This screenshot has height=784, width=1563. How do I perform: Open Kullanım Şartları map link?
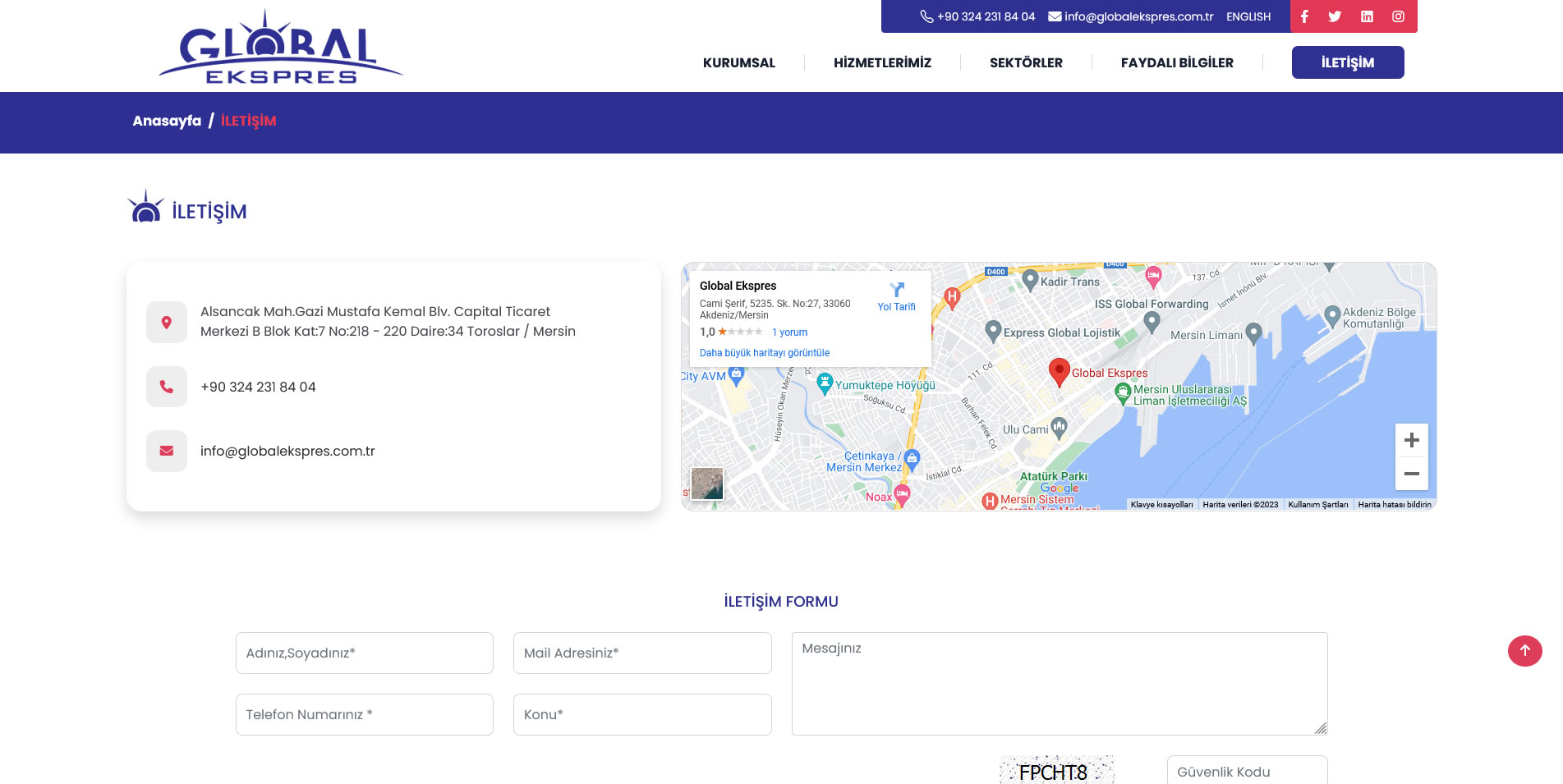pos(1317,505)
